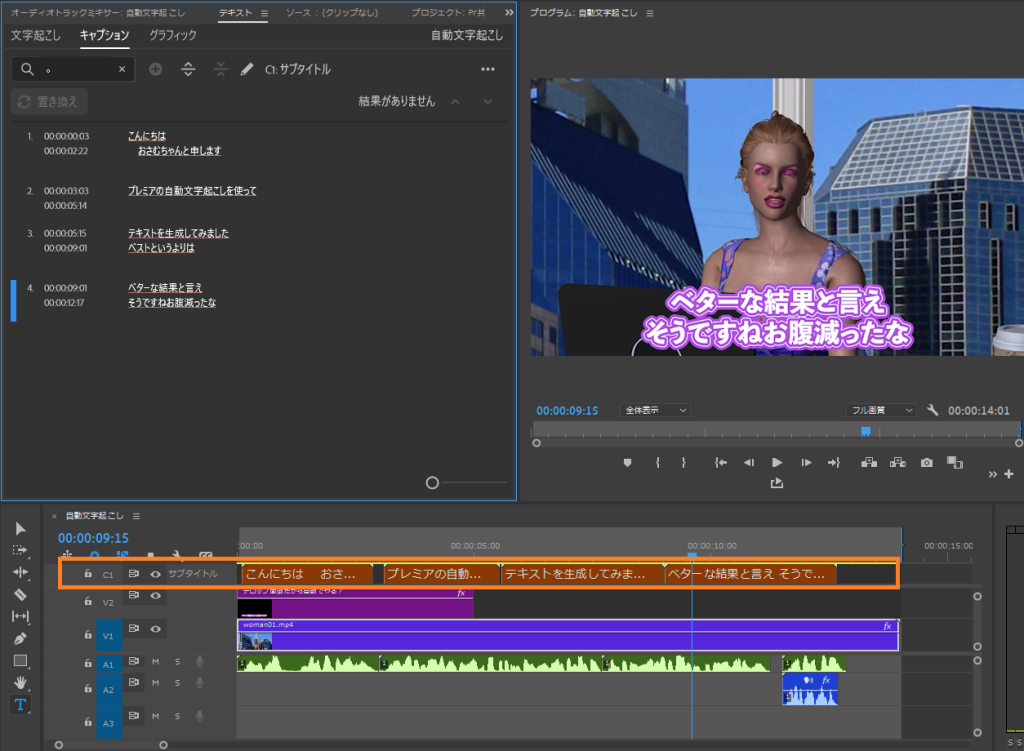Screen dimensions: 1024x751
Task: Clear the caption search field with X
Action: point(122,69)
